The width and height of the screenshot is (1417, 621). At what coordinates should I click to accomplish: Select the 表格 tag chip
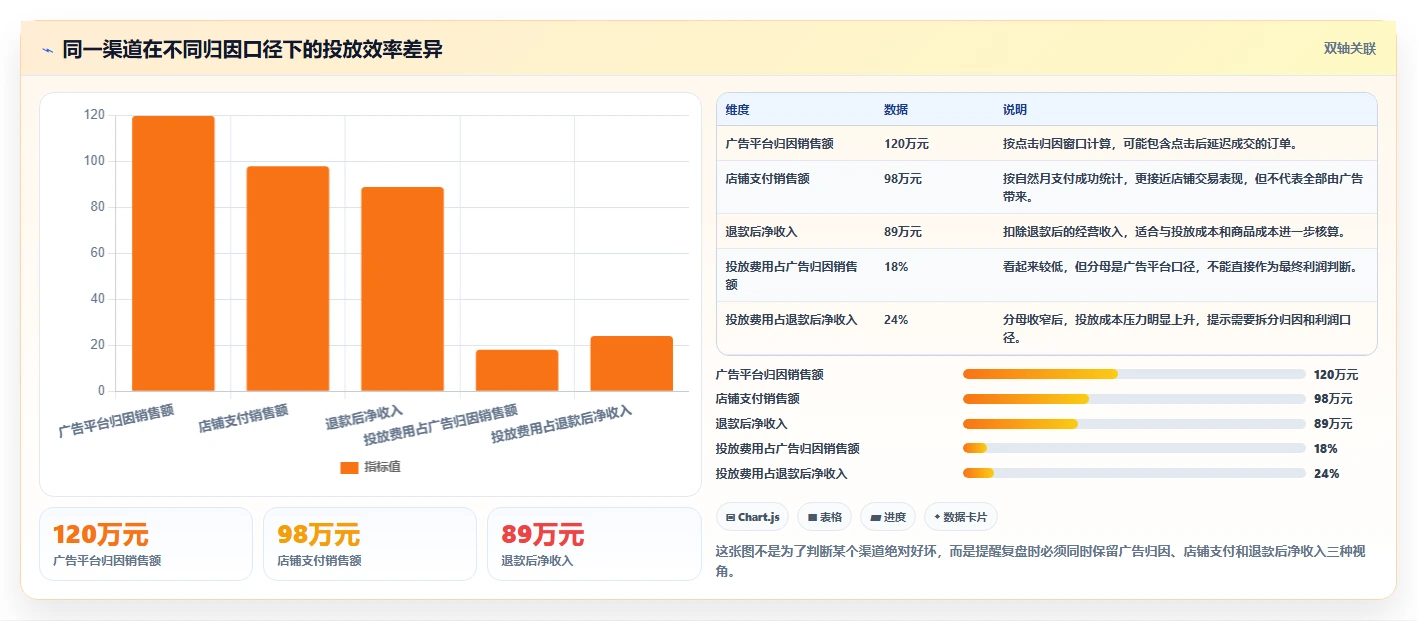coord(825,517)
